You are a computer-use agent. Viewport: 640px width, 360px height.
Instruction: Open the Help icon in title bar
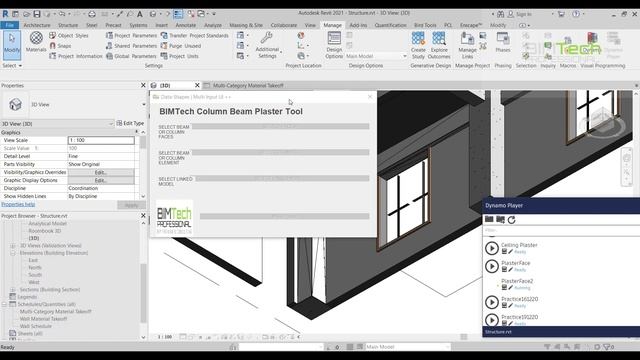(x=576, y=14)
